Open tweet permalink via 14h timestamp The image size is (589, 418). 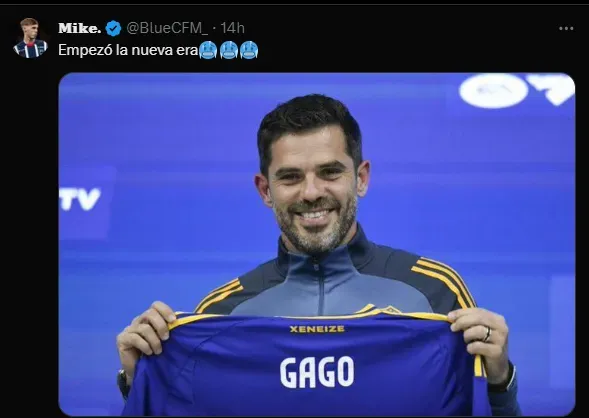[233, 28]
